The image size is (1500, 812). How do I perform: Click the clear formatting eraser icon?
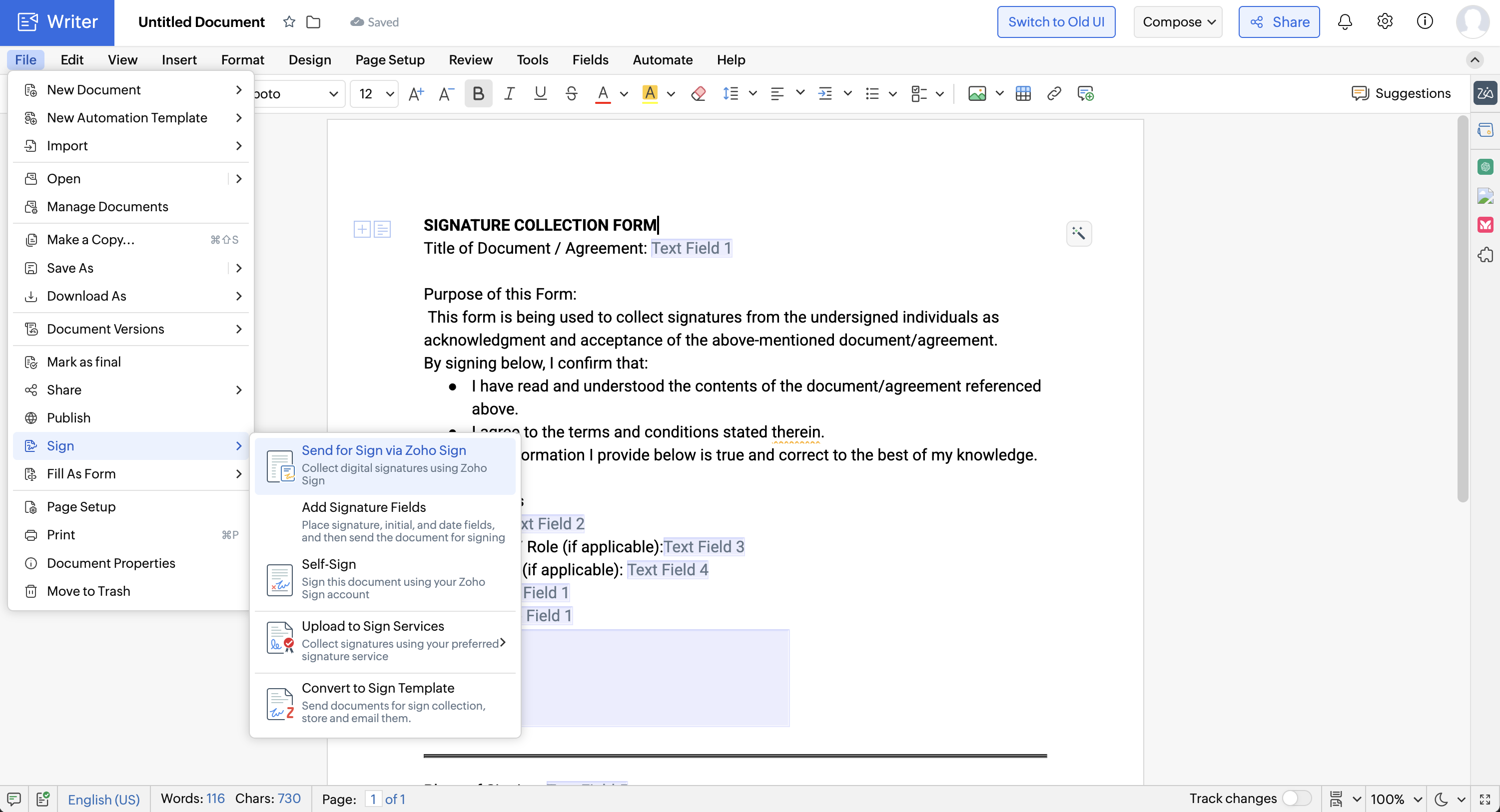click(698, 94)
